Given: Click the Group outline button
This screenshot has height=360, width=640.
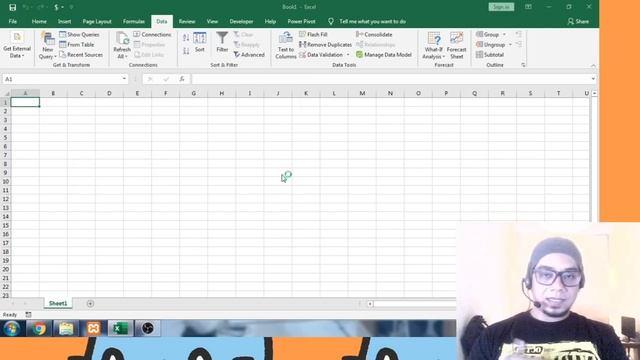Looking at the screenshot, I should [x=488, y=35].
